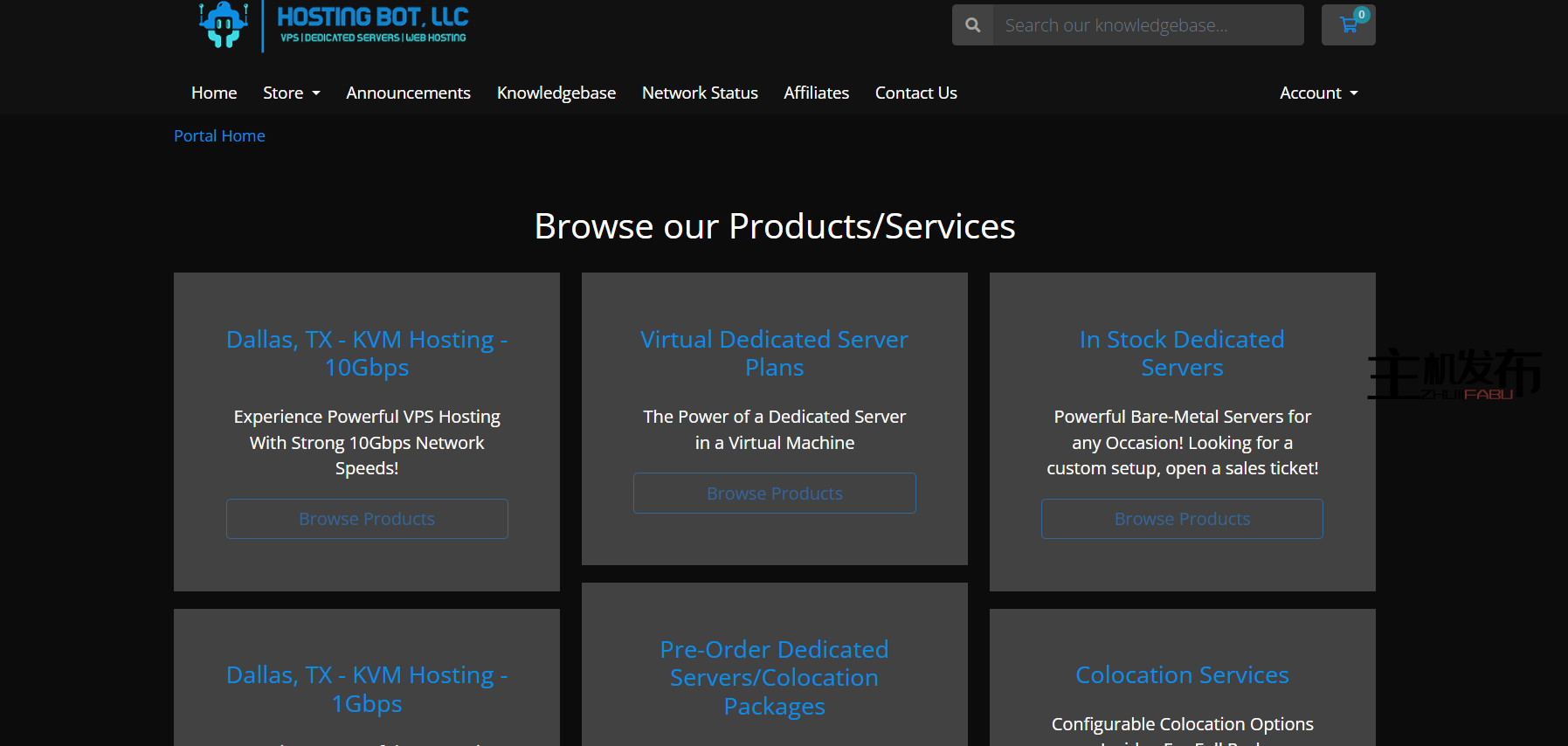Focus the knowledgebase search field
This screenshot has width=1568, height=746.
(x=1148, y=25)
